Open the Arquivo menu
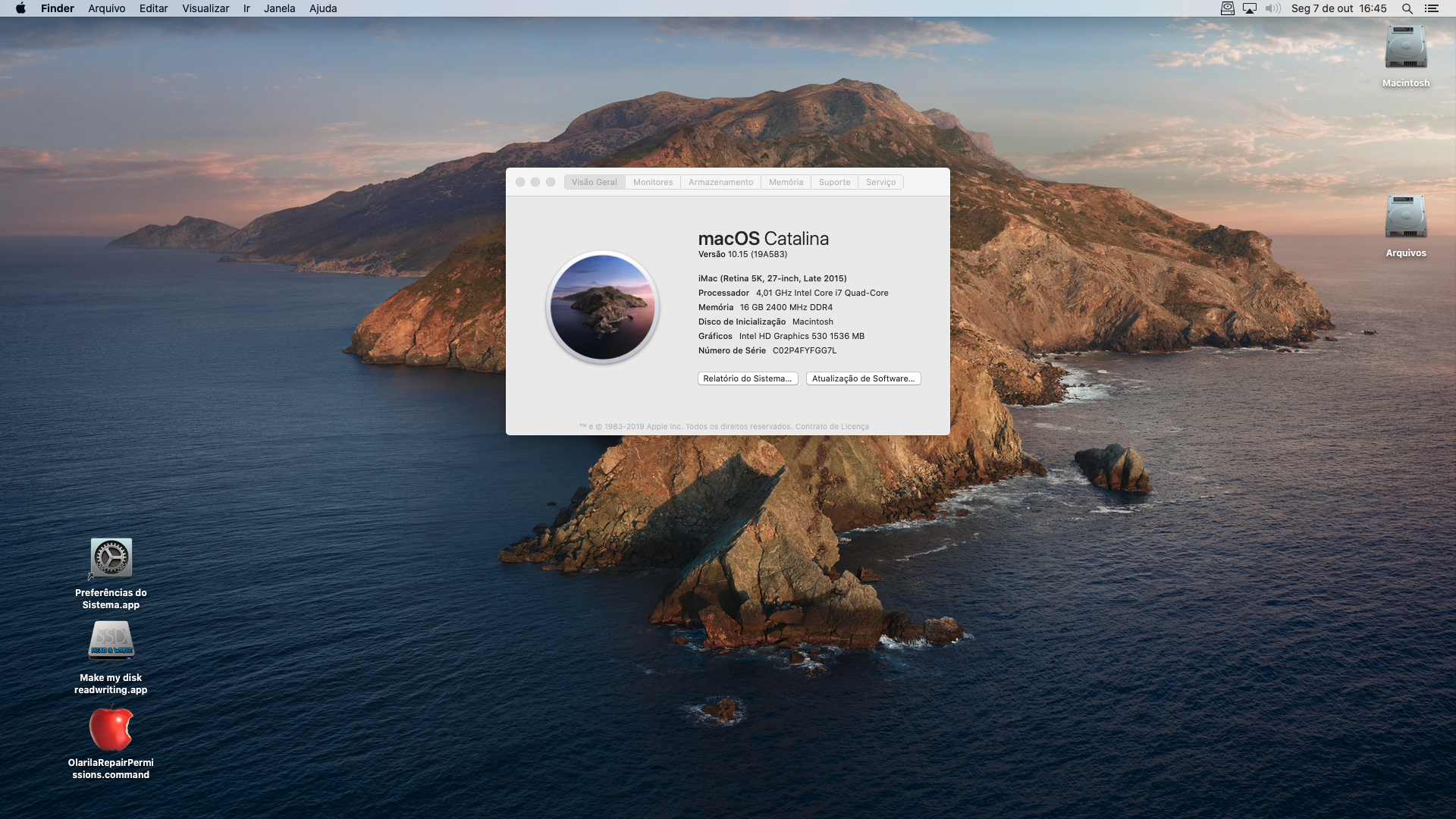The width and height of the screenshot is (1456, 819). (107, 8)
